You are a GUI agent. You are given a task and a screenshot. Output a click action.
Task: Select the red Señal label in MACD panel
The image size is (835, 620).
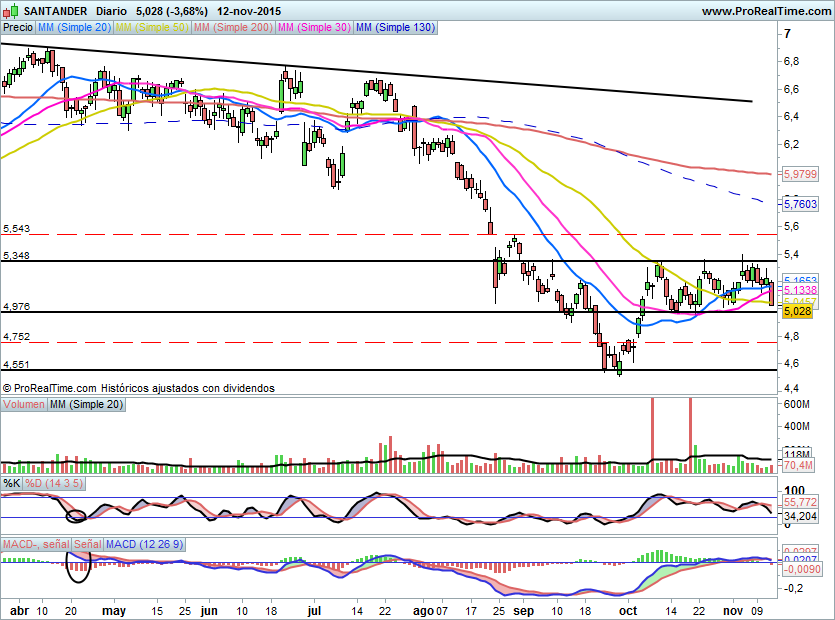tap(87, 544)
